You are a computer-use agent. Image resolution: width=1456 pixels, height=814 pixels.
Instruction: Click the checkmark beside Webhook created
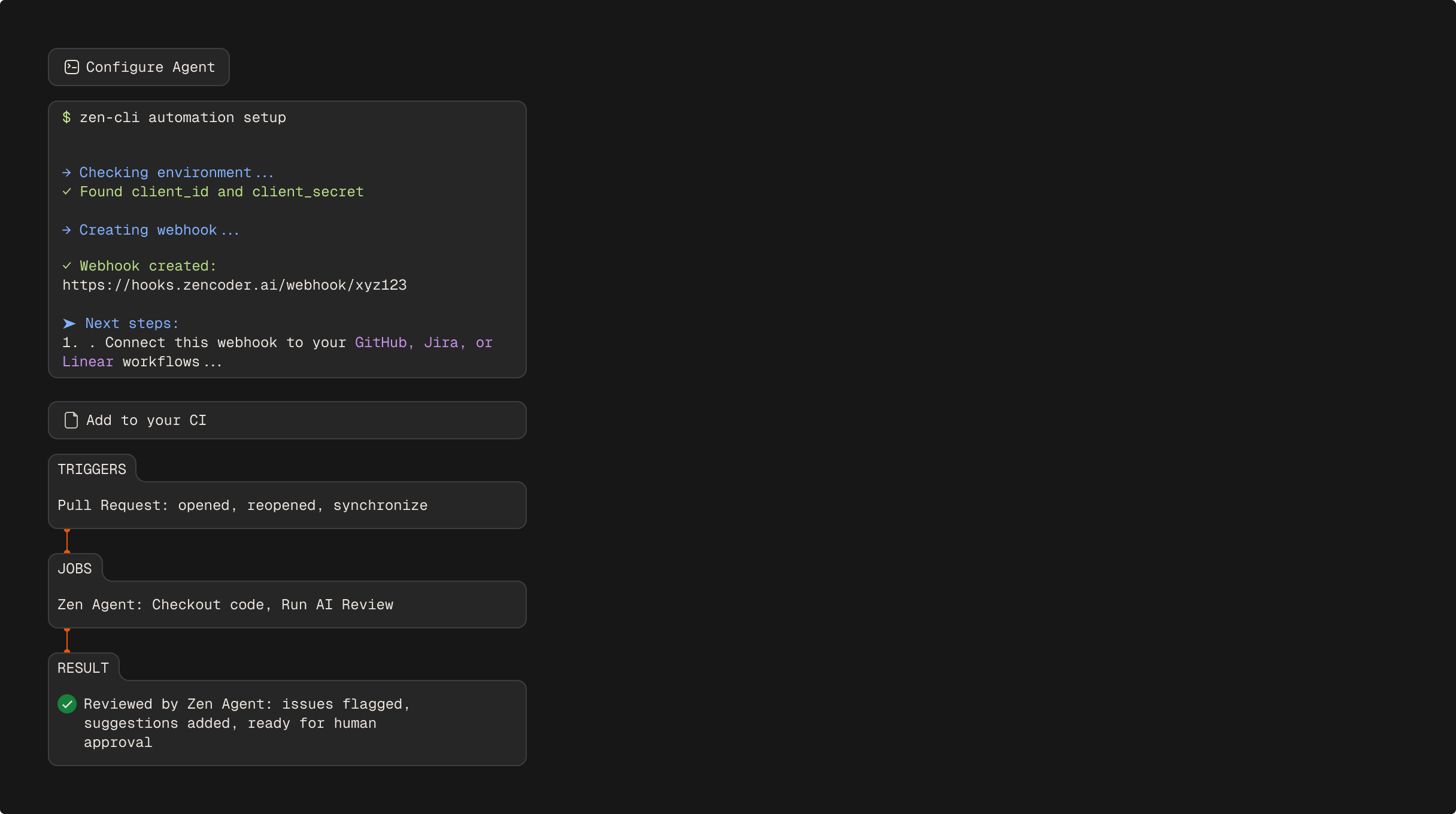pyautogui.click(x=67, y=266)
